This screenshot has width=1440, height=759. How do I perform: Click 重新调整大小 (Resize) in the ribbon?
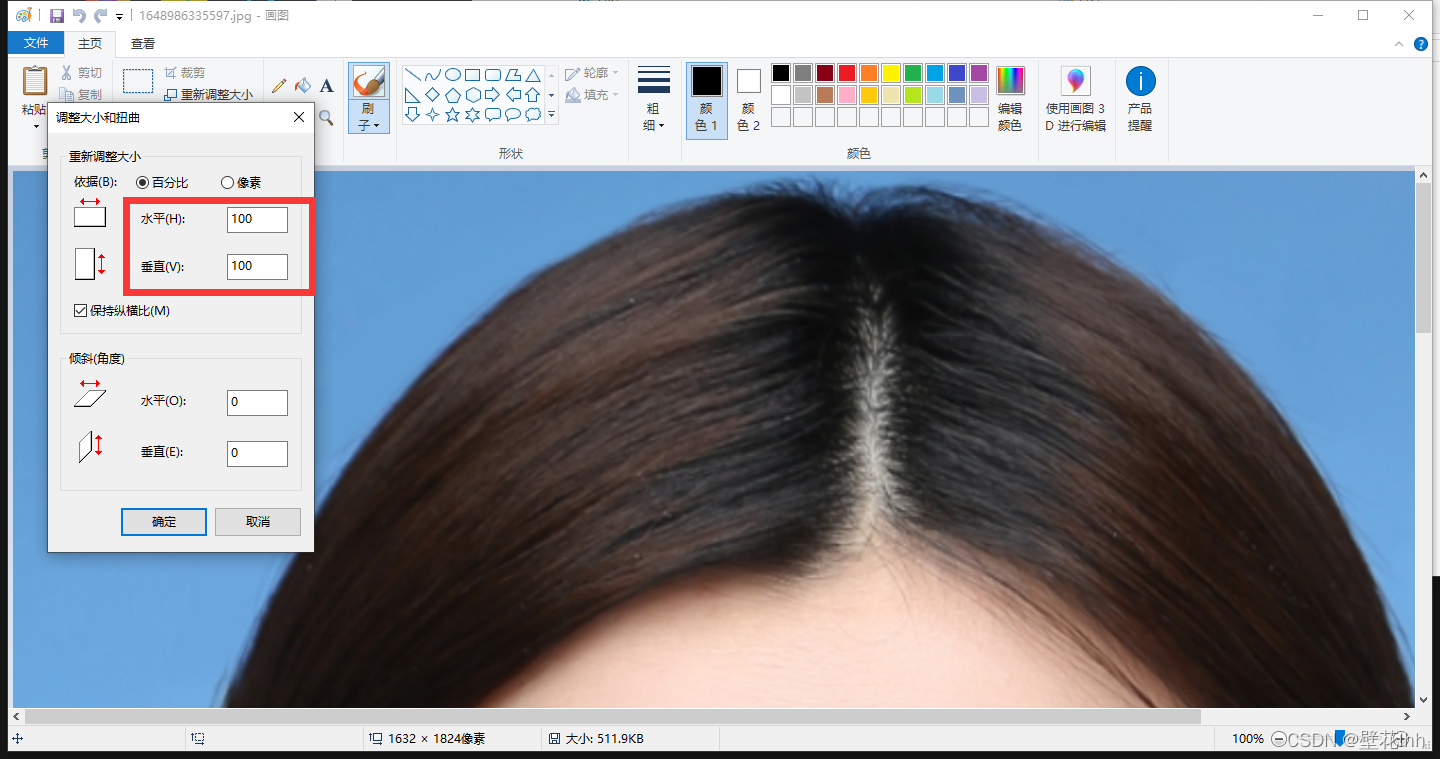click(x=208, y=94)
